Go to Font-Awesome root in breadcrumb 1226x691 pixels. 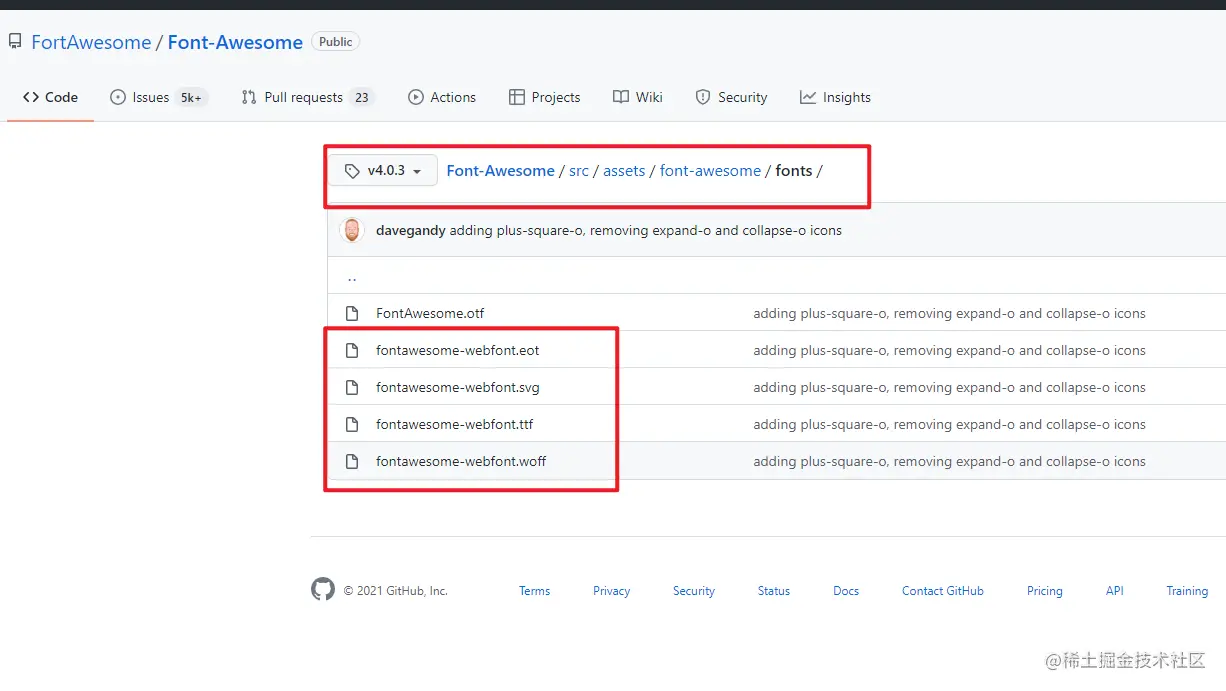pyautogui.click(x=500, y=171)
